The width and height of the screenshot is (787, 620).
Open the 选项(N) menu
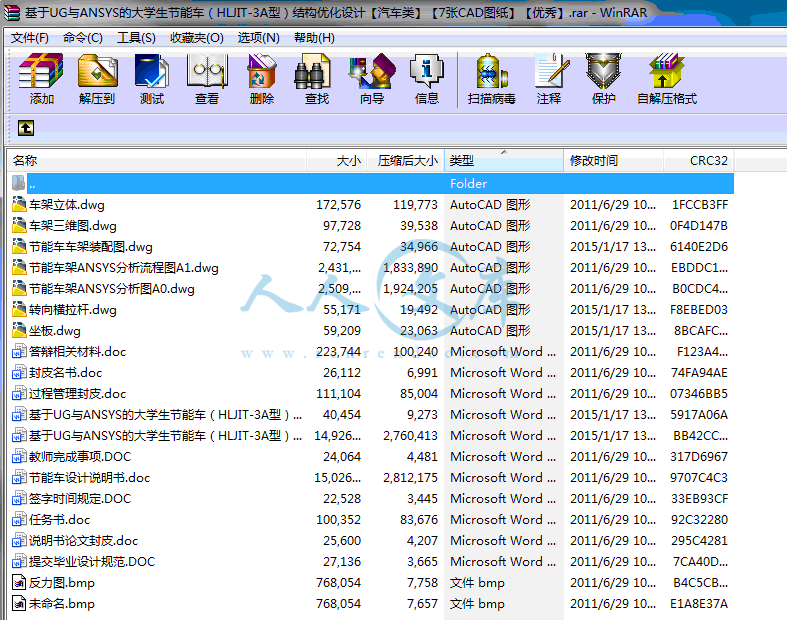pyautogui.click(x=258, y=38)
